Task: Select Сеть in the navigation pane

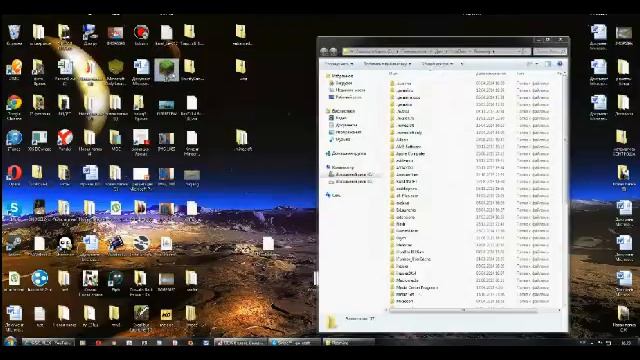Action: tap(333, 195)
